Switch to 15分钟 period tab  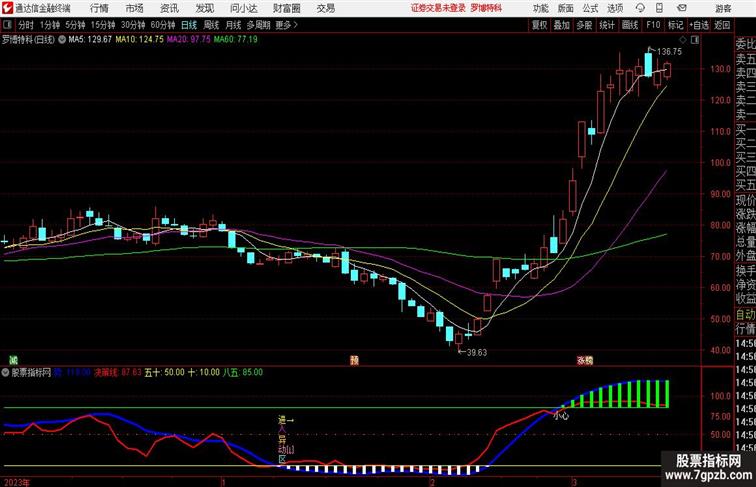[x=103, y=25]
